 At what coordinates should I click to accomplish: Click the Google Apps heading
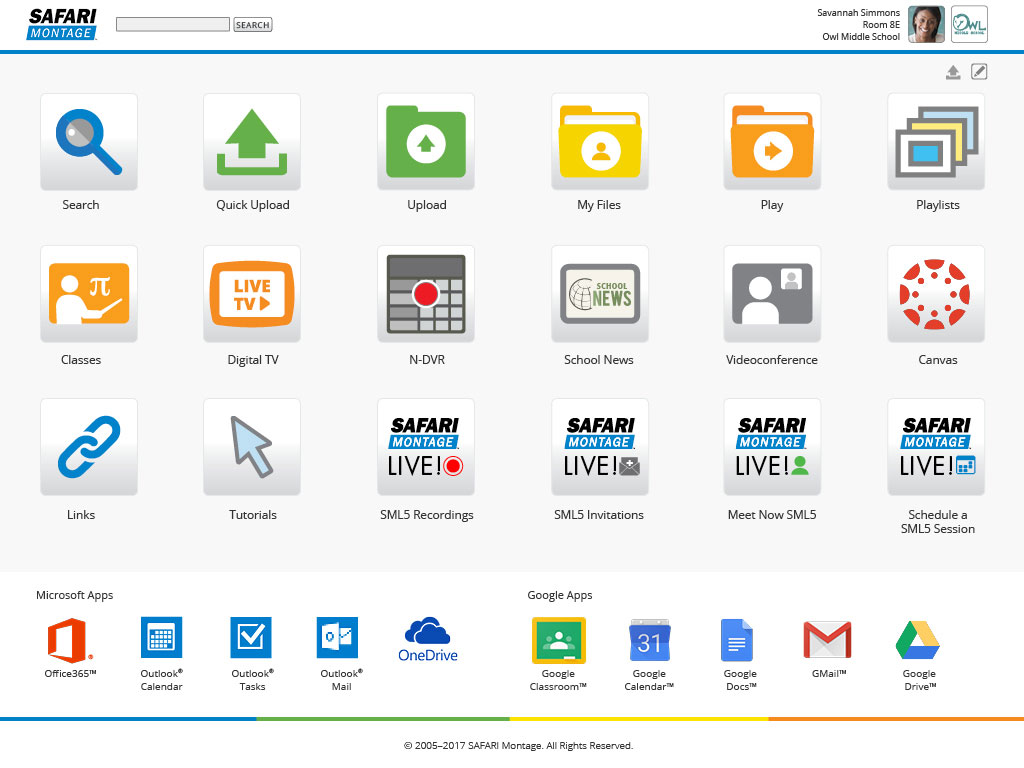[x=560, y=595]
